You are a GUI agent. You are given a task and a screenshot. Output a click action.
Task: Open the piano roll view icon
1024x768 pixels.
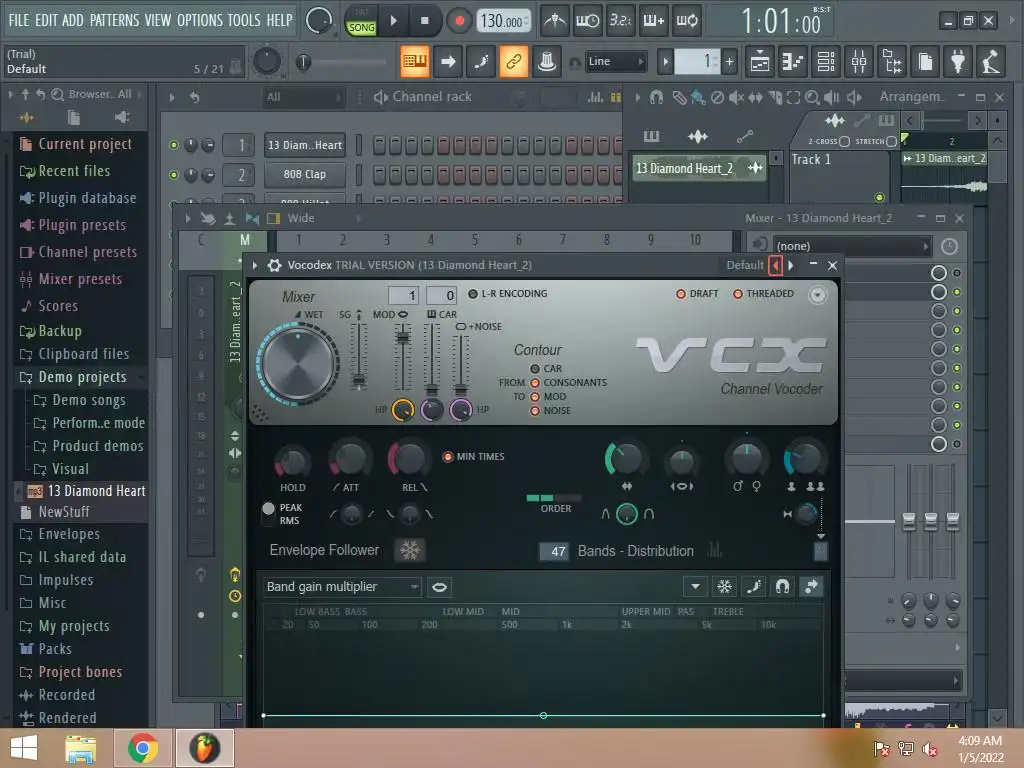[793, 61]
